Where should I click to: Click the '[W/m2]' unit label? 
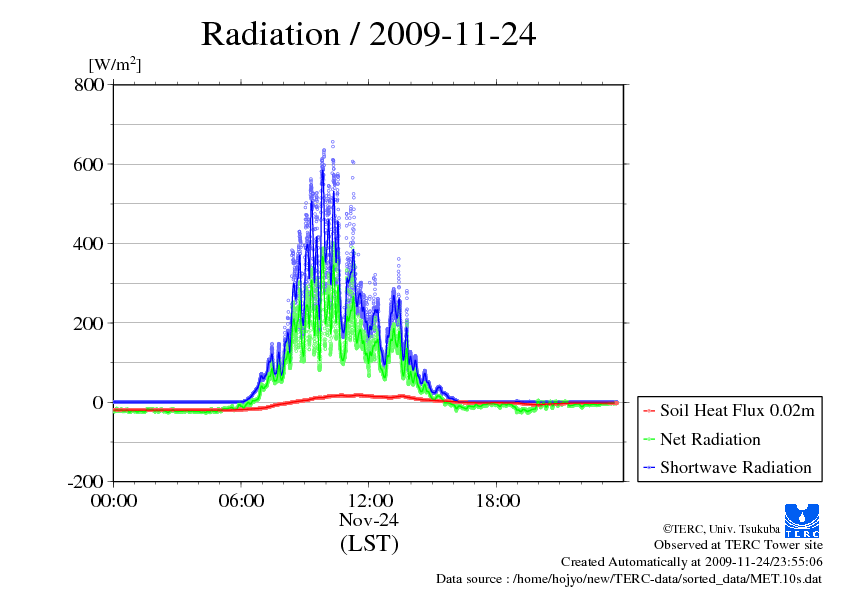pos(114,64)
